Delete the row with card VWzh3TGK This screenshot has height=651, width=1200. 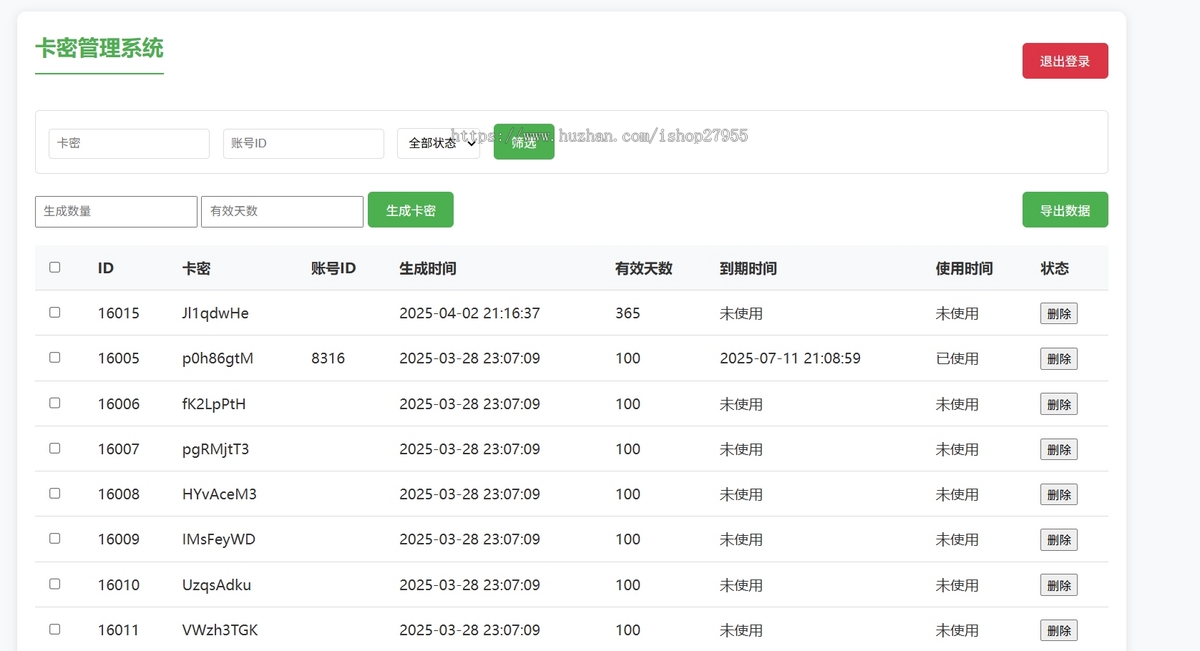tap(1059, 630)
